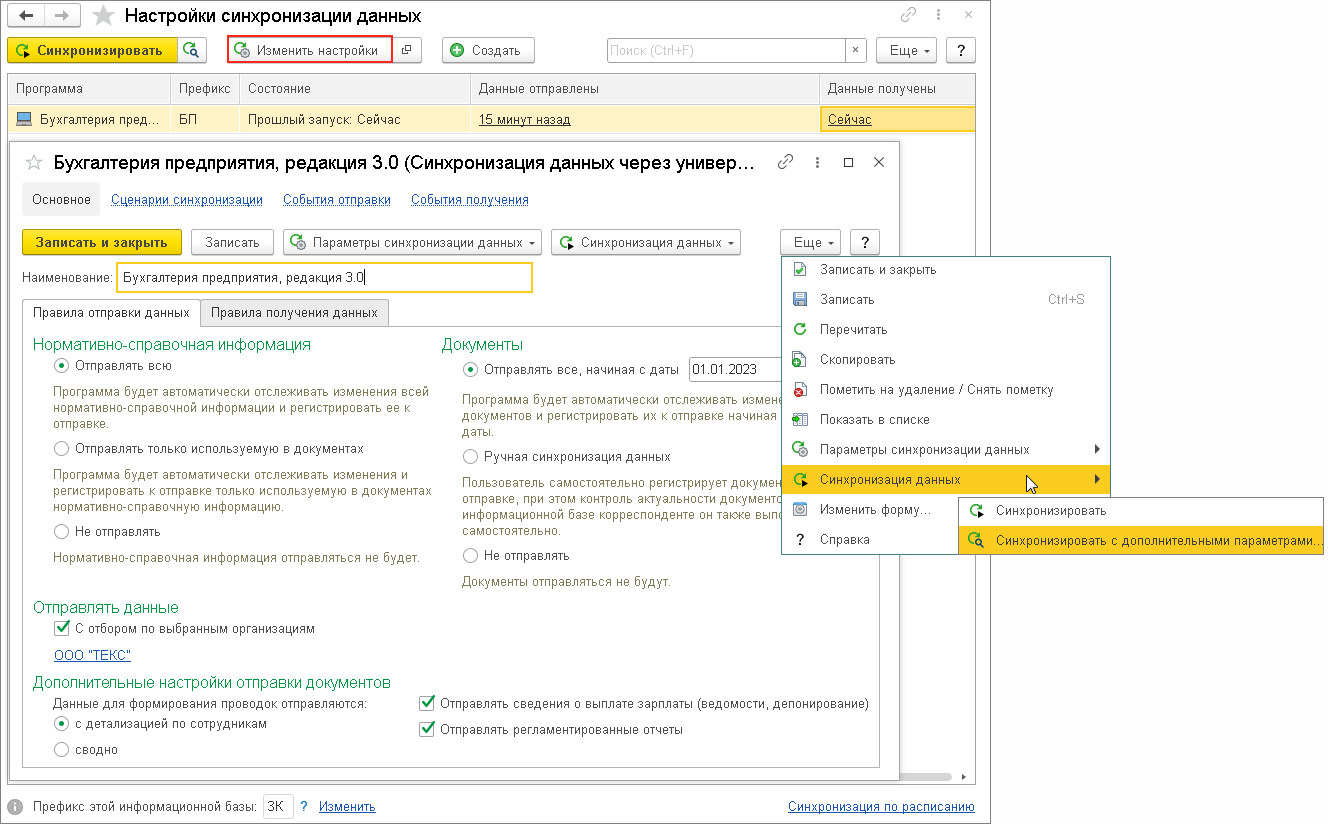Open Сценарии синхронизации section

coord(187,199)
